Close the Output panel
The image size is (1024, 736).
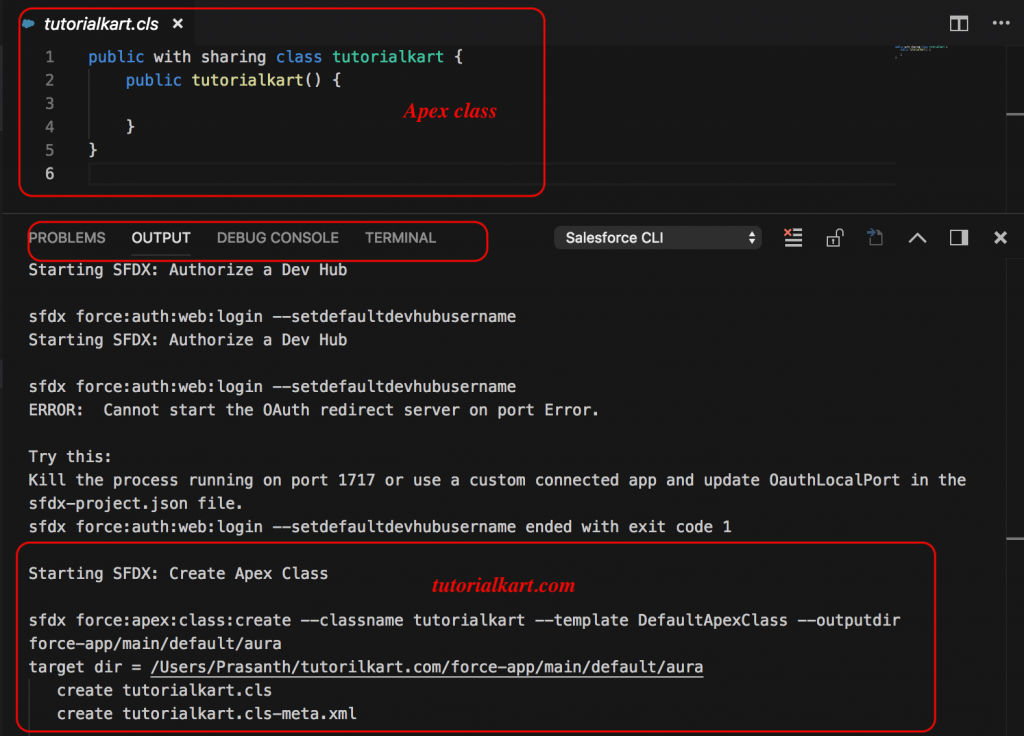[x=1000, y=237]
